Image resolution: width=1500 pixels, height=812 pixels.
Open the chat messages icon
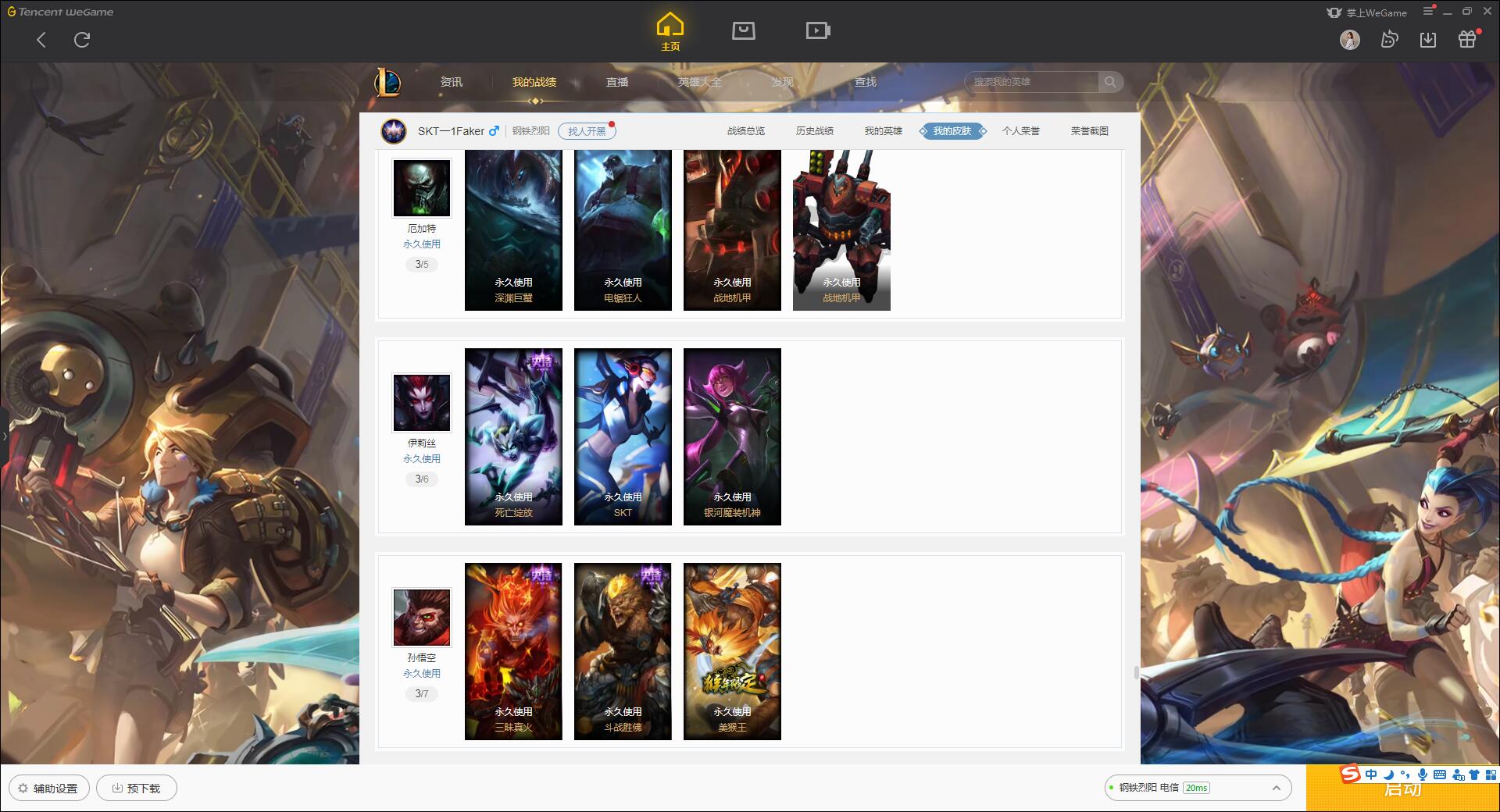click(1389, 40)
